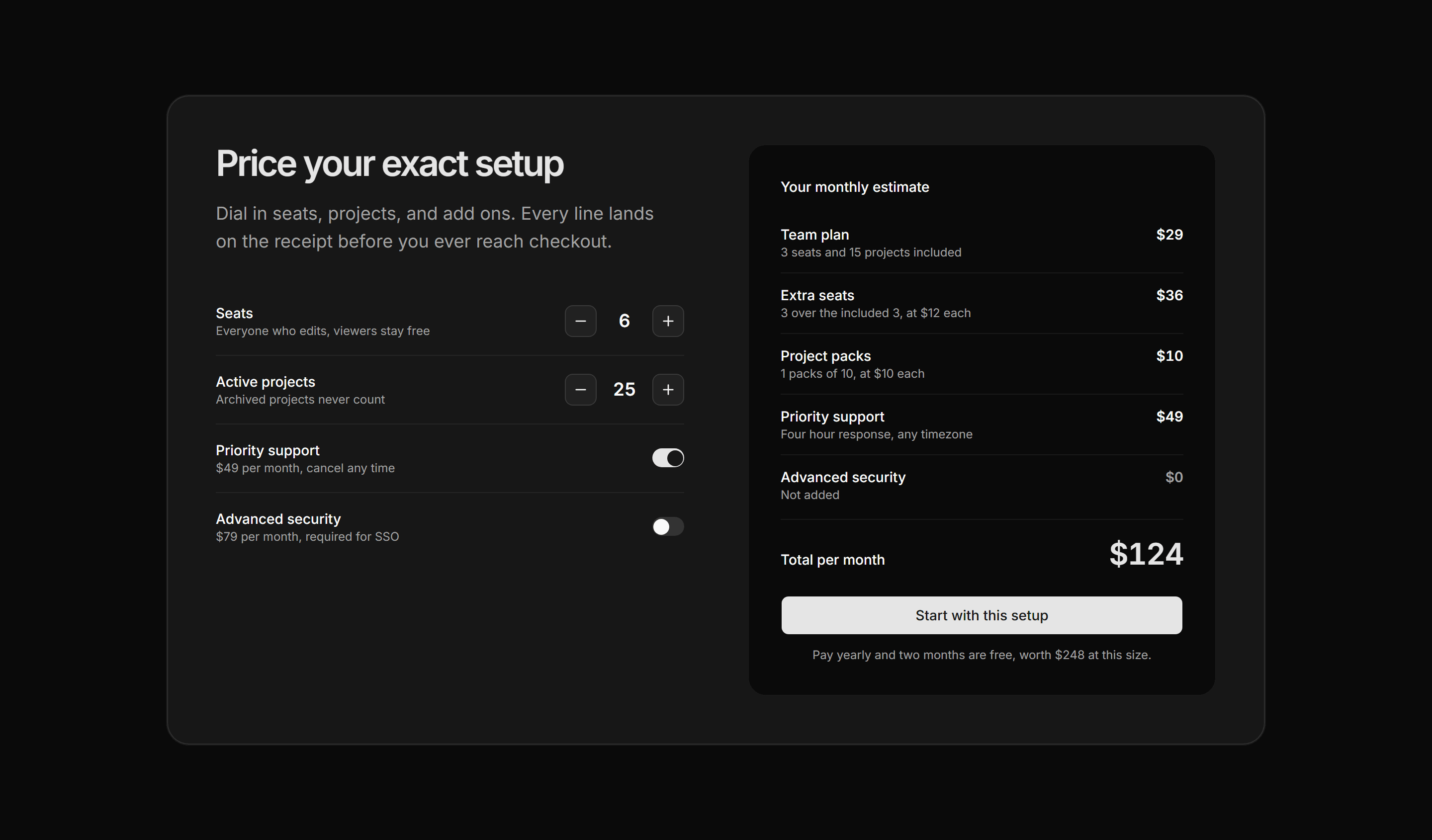Click the Start with this setup button
The height and width of the screenshot is (840, 1432).
click(x=982, y=615)
